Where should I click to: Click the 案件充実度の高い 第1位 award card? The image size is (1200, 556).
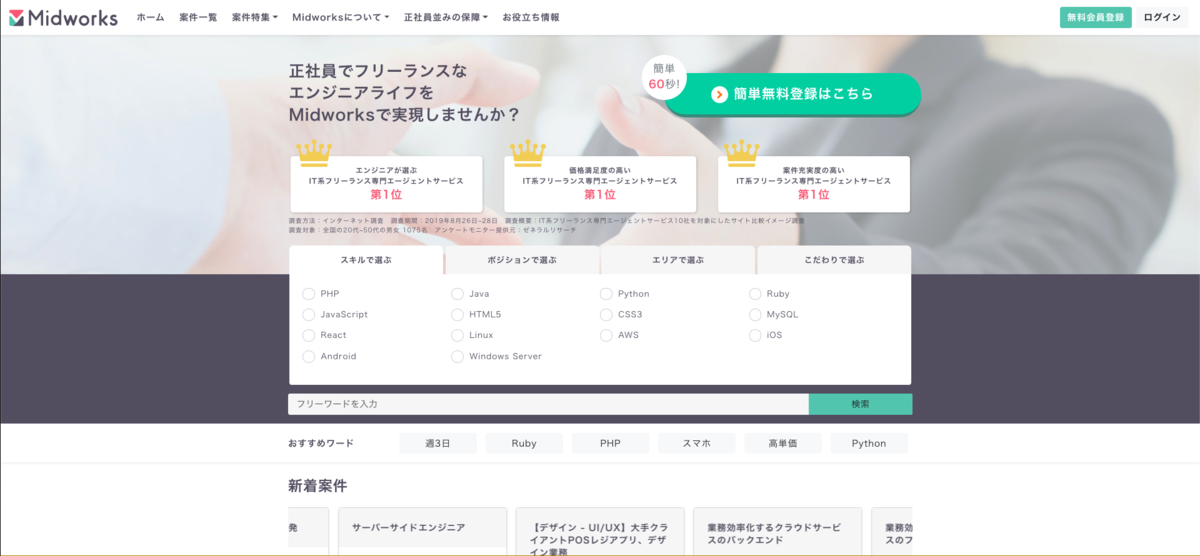pos(814,184)
